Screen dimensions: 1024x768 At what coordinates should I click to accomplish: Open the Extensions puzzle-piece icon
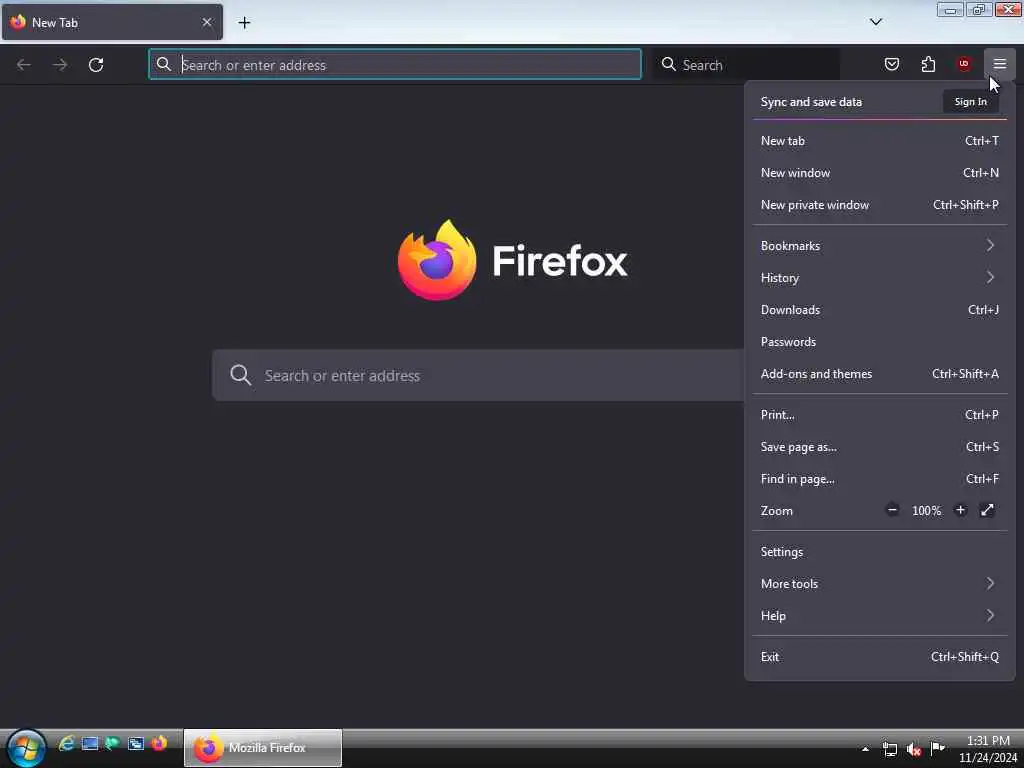(x=928, y=64)
